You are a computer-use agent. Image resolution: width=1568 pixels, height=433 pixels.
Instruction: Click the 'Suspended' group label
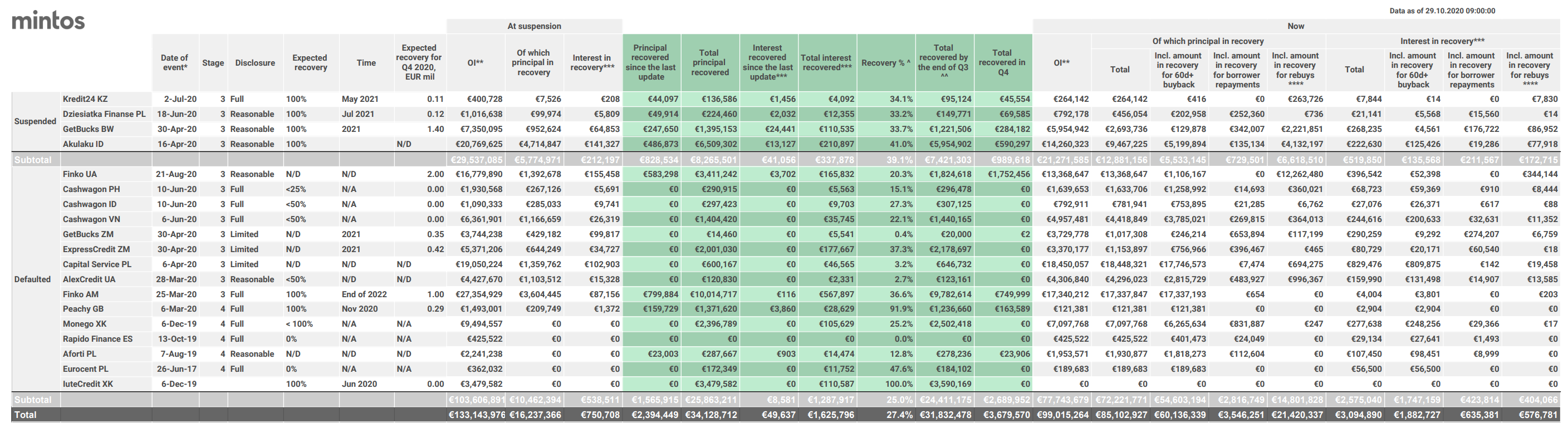[35, 121]
